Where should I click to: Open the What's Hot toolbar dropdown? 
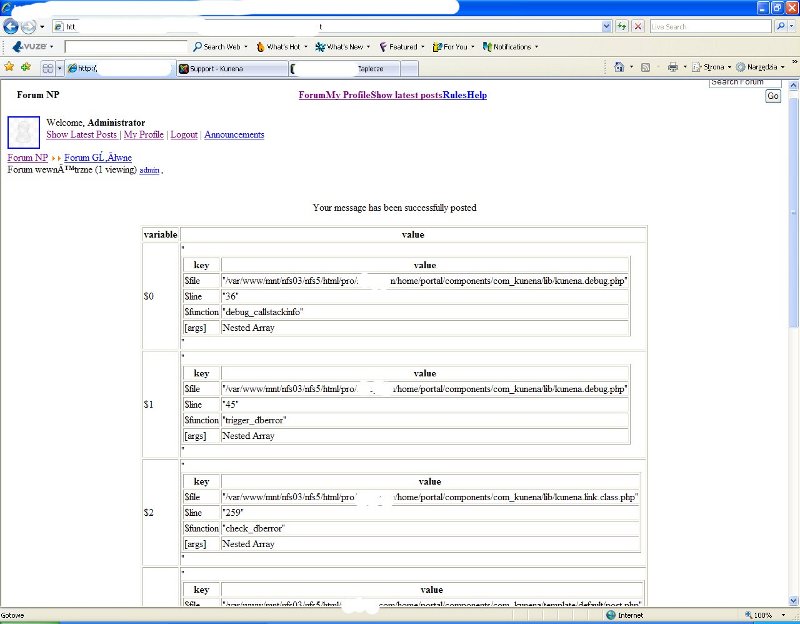280,46
